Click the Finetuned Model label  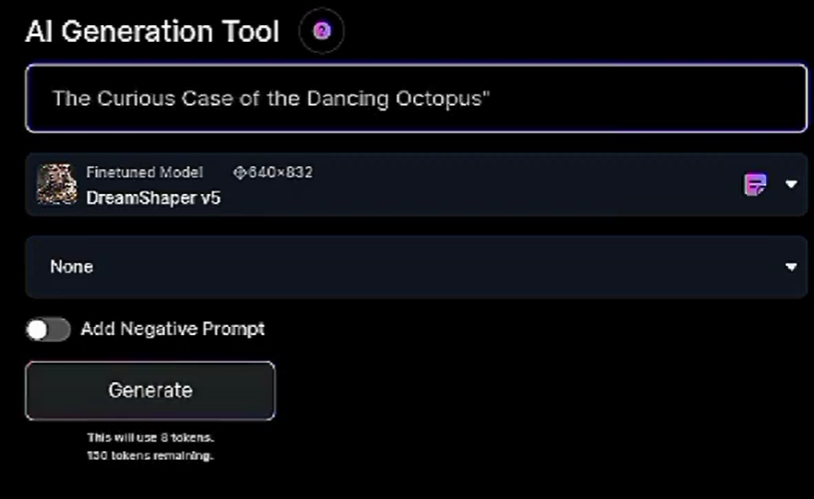144,172
